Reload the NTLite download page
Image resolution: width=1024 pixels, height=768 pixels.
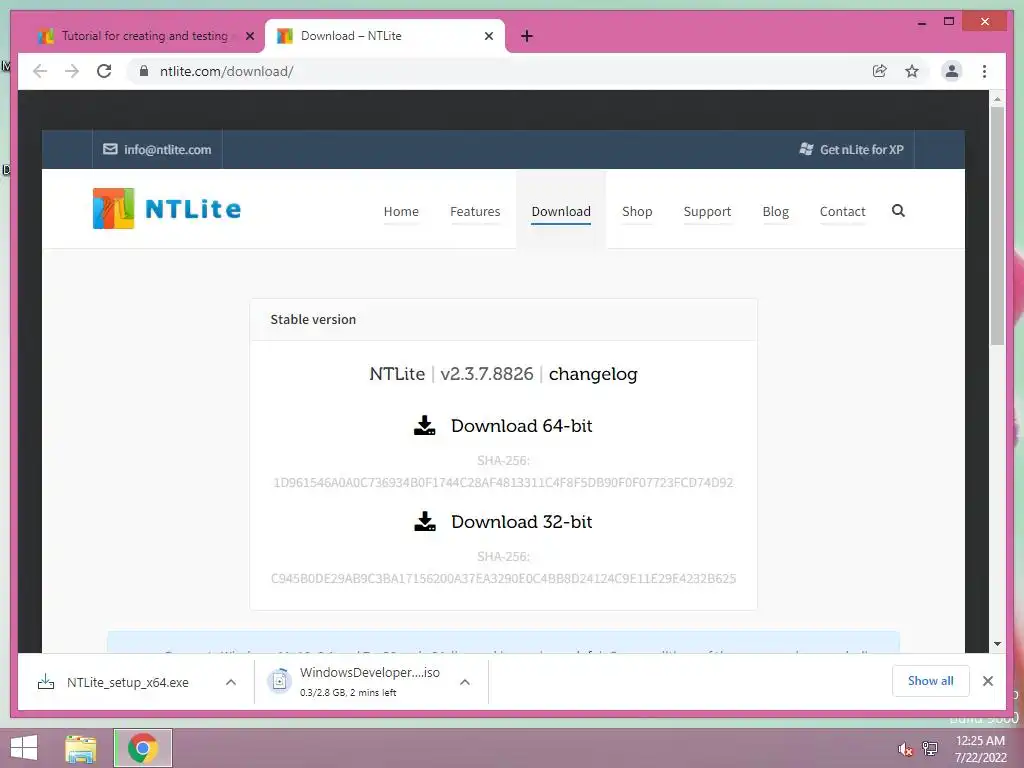point(104,71)
